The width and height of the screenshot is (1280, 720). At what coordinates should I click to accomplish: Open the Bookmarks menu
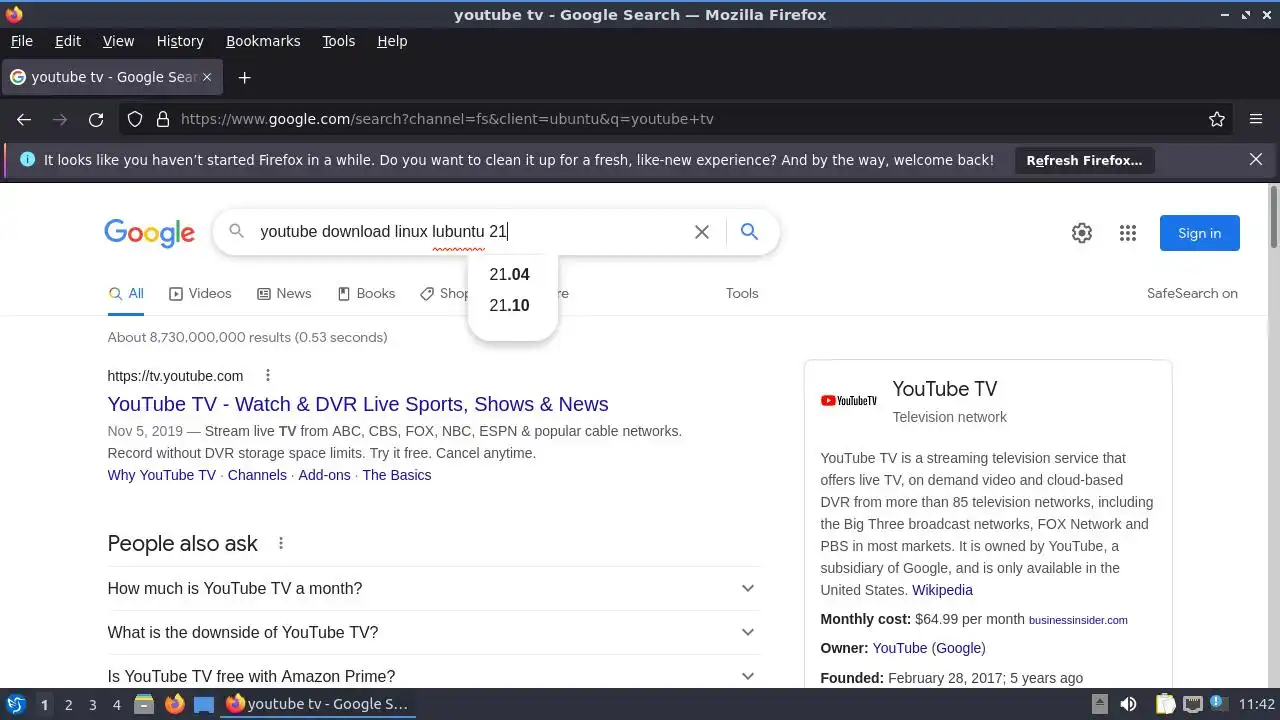263,41
